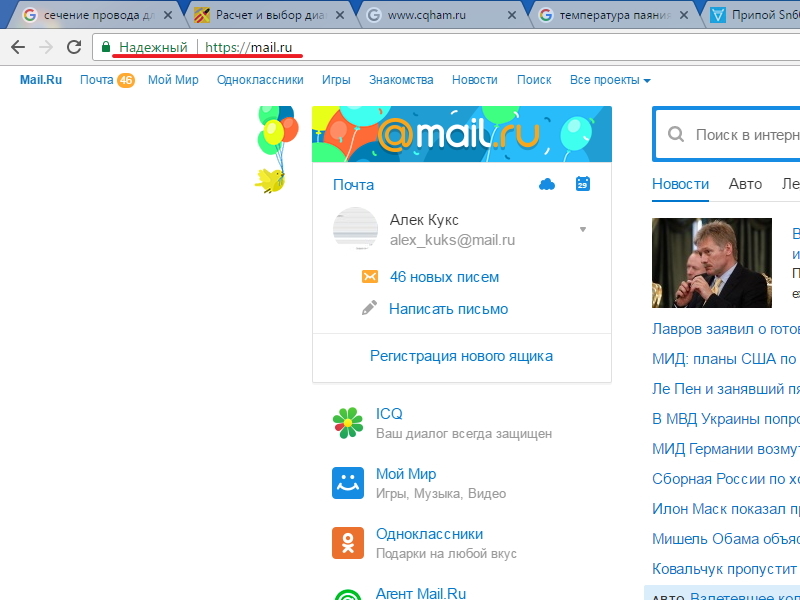Open Игры in the top navigation

336,80
